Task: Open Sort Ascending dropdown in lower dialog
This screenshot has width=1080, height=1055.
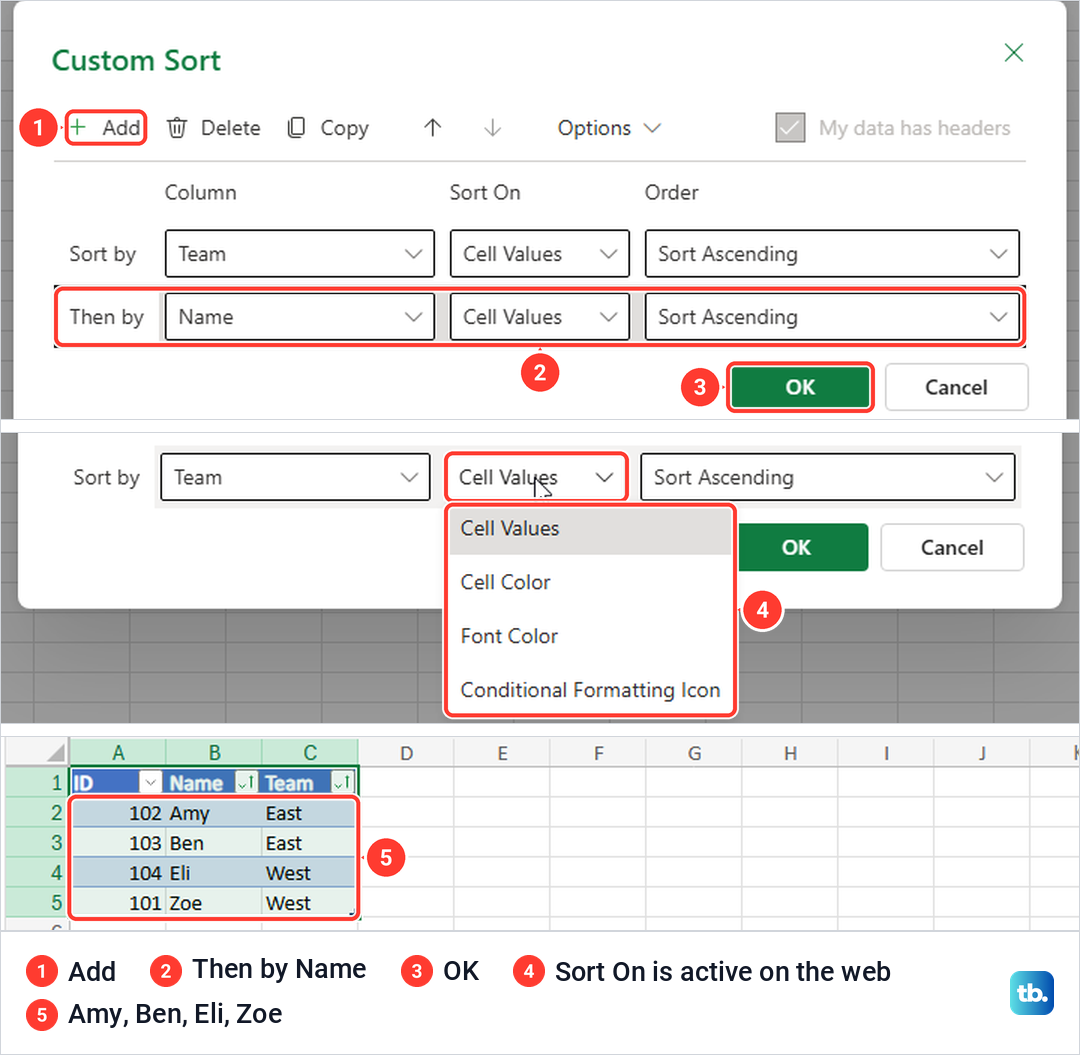Action: tap(827, 477)
